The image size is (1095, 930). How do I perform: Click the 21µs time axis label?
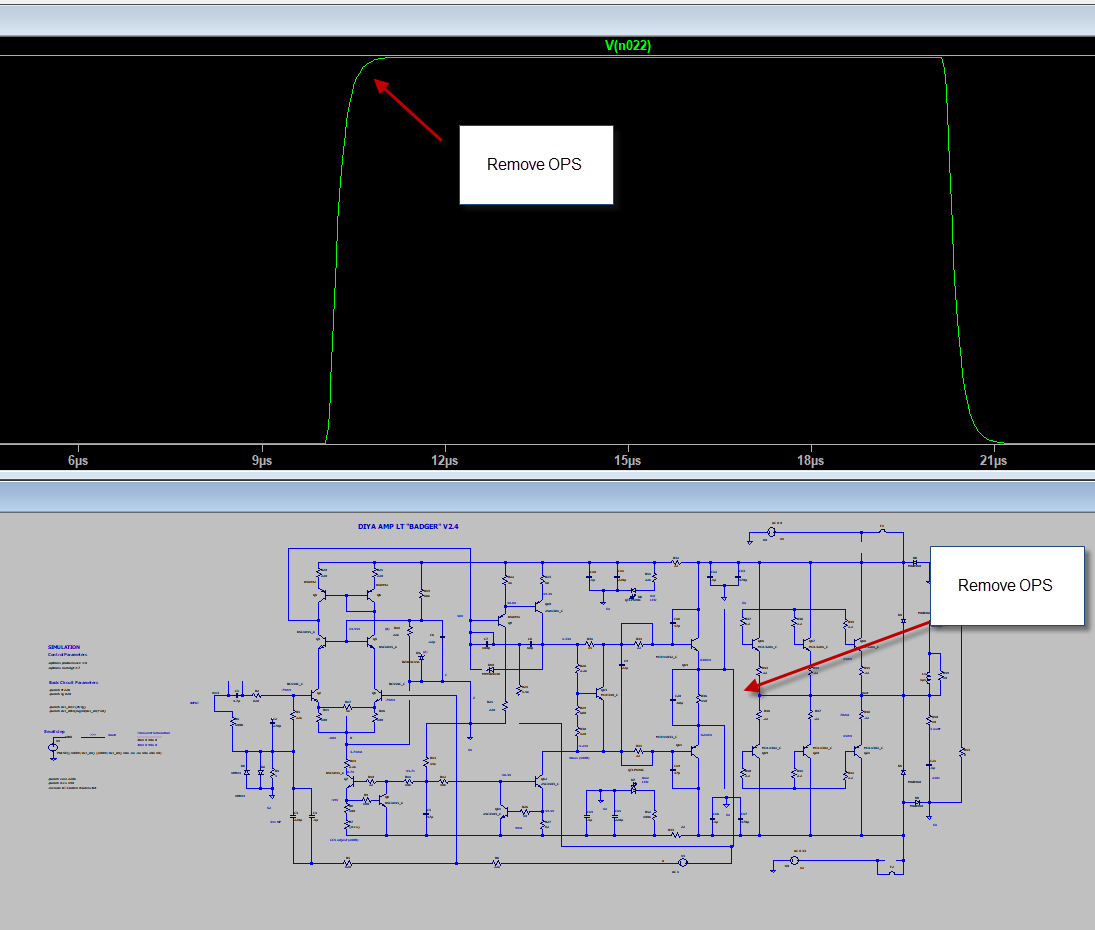(x=994, y=461)
